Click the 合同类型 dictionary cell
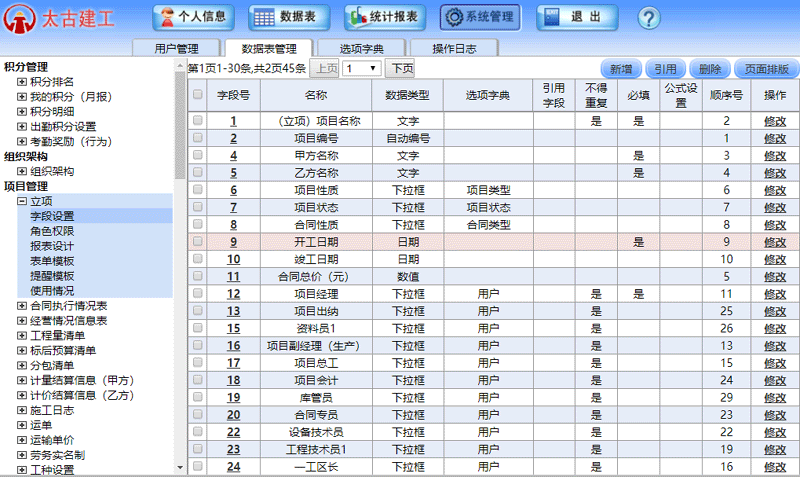 click(488, 225)
